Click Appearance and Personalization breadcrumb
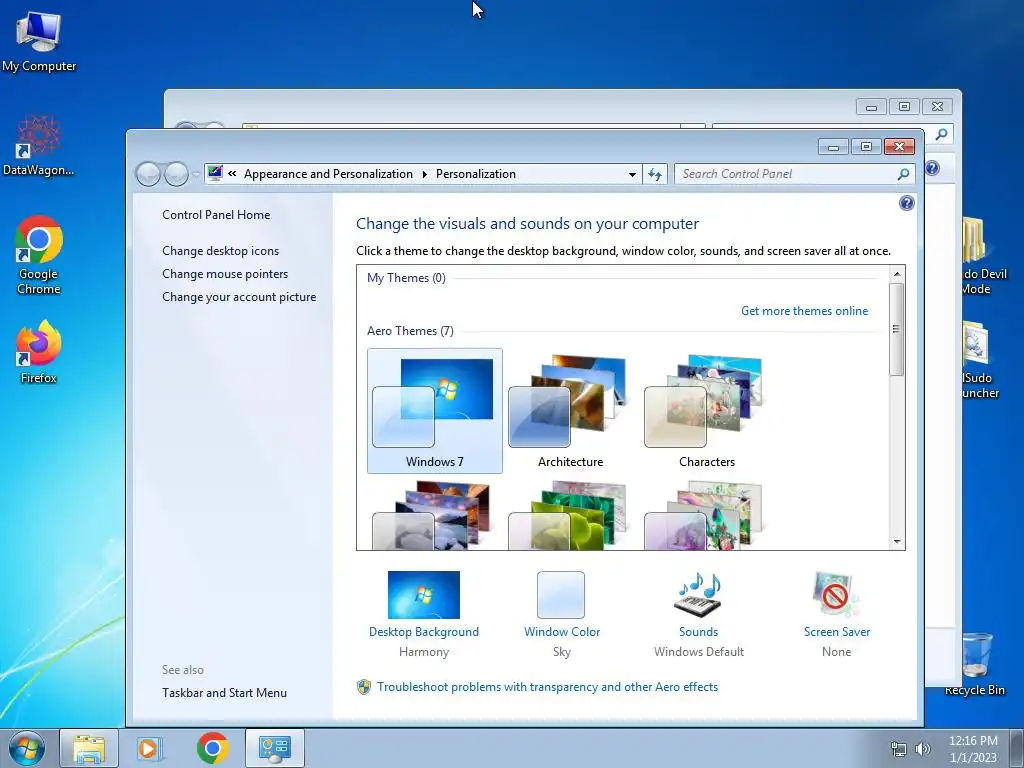The image size is (1024, 768). [328, 174]
